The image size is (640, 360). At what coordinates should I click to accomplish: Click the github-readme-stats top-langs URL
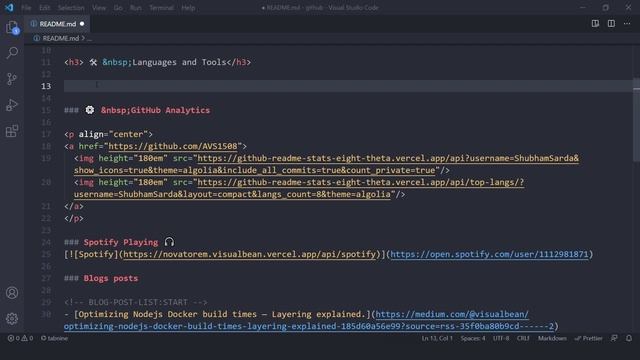tap(360, 182)
